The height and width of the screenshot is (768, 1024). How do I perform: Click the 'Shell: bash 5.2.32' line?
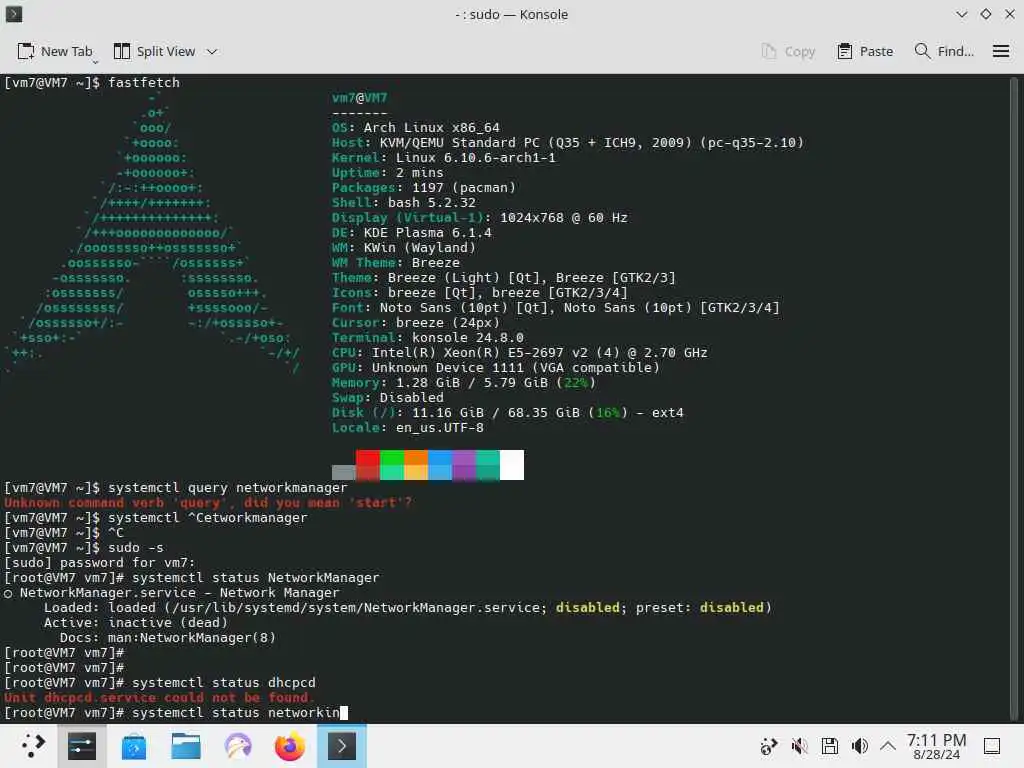point(404,202)
